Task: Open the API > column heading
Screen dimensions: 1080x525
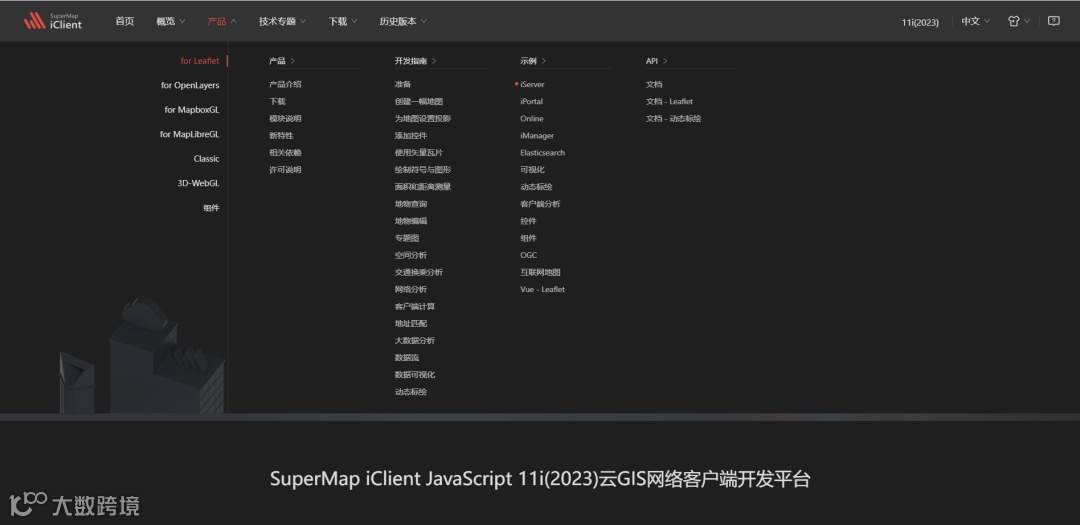Action: pyautogui.click(x=656, y=61)
